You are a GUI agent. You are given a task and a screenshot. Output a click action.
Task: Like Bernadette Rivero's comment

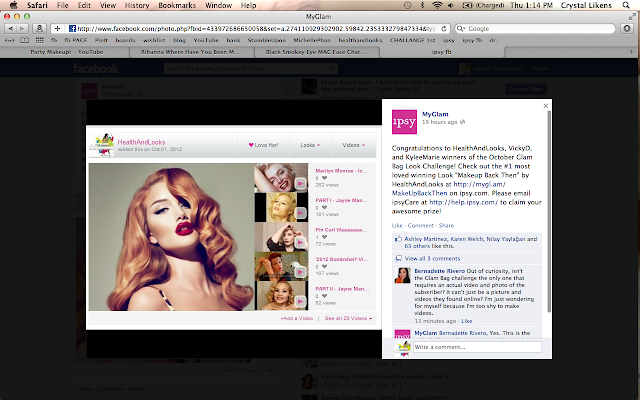coord(467,321)
